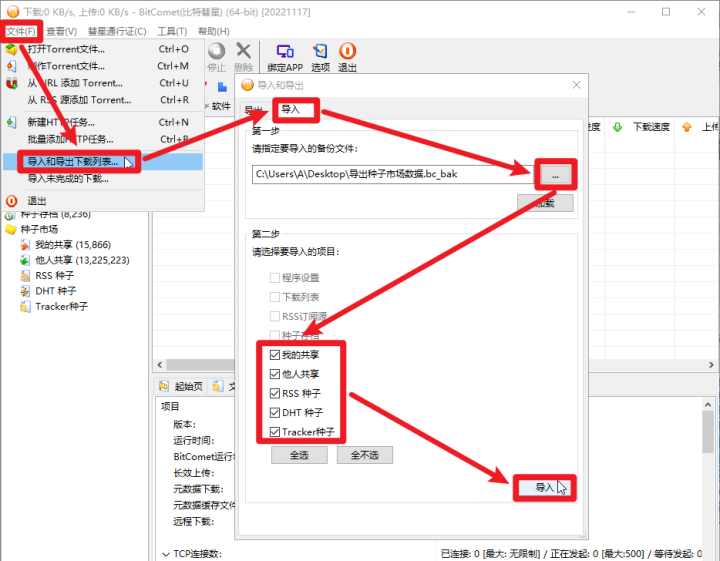Open the 起始页 tab
Image resolution: width=720 pixels, height=561 pixels.
[x=181, y=386]
